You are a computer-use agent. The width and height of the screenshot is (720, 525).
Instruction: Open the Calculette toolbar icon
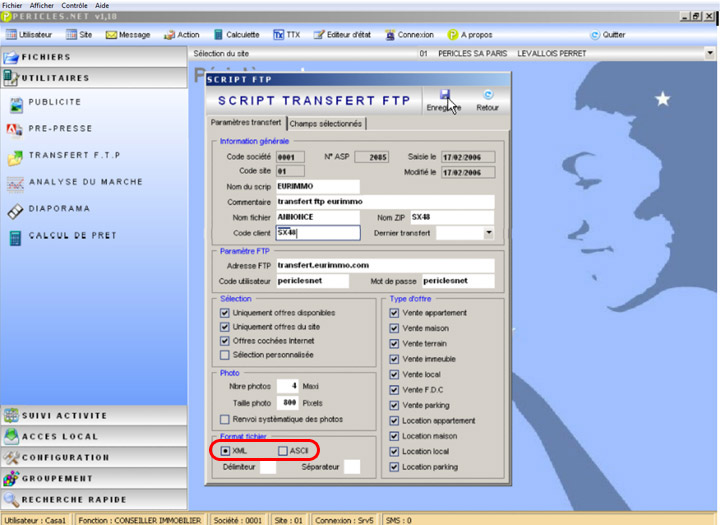236,34
